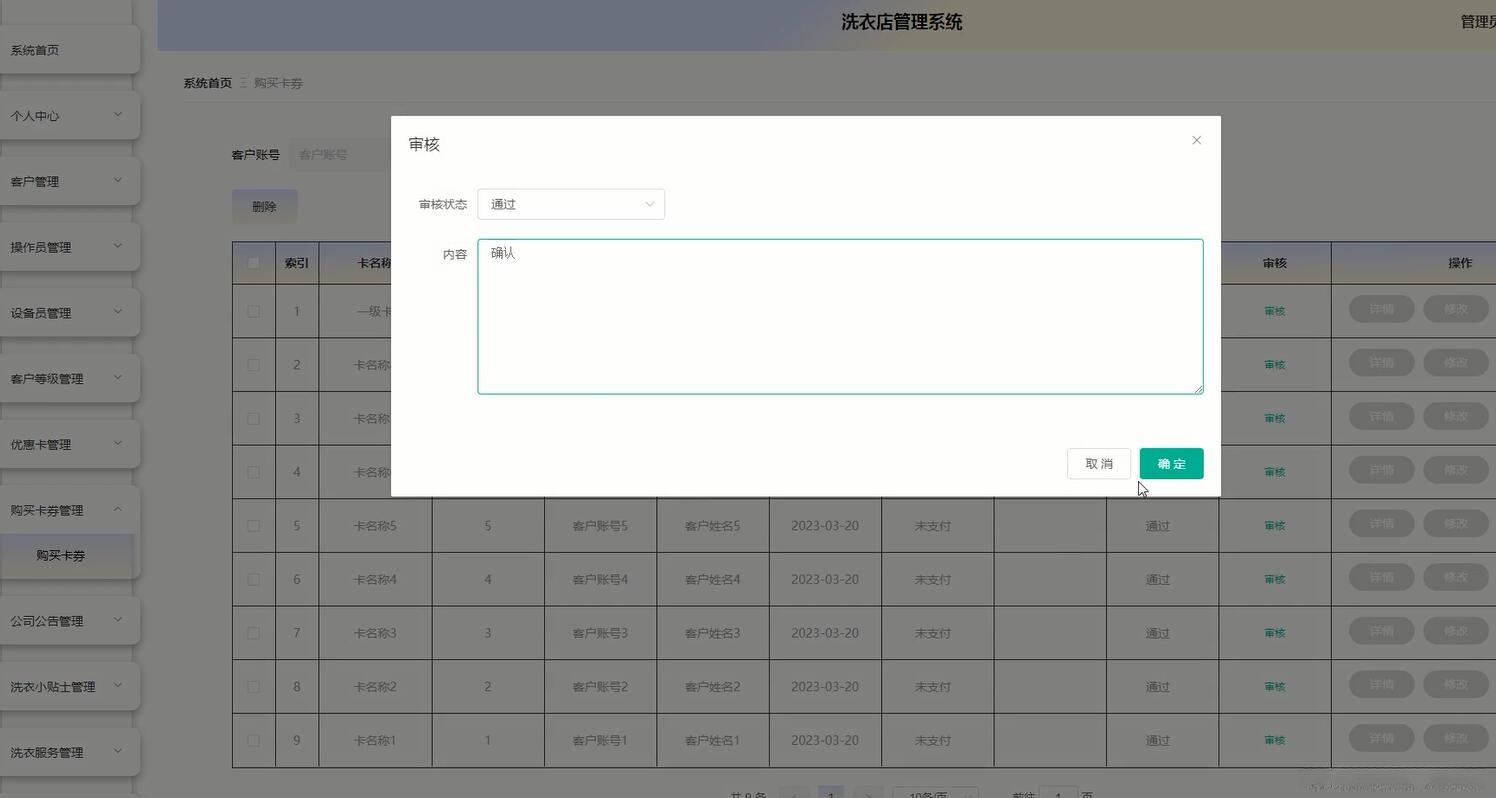
Task: Expand the 优惠卡管理 sidebar menu
Action: [63, 444]
